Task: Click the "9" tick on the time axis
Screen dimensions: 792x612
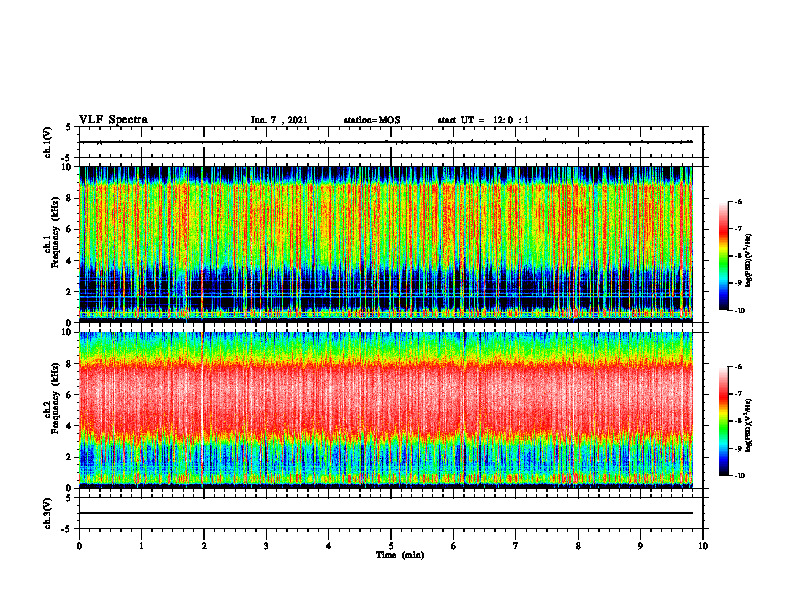Action: click(x=640, y=546)
